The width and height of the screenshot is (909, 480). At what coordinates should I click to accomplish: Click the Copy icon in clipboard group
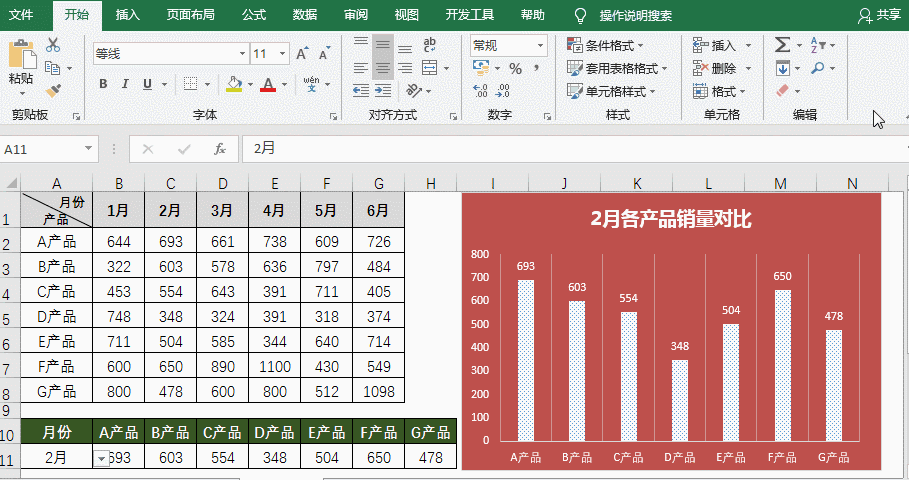coord(53,68)
